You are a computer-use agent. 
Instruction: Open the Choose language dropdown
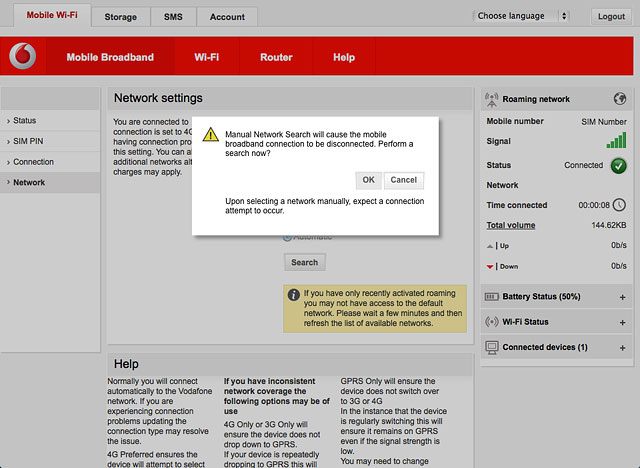coord(521,16)
